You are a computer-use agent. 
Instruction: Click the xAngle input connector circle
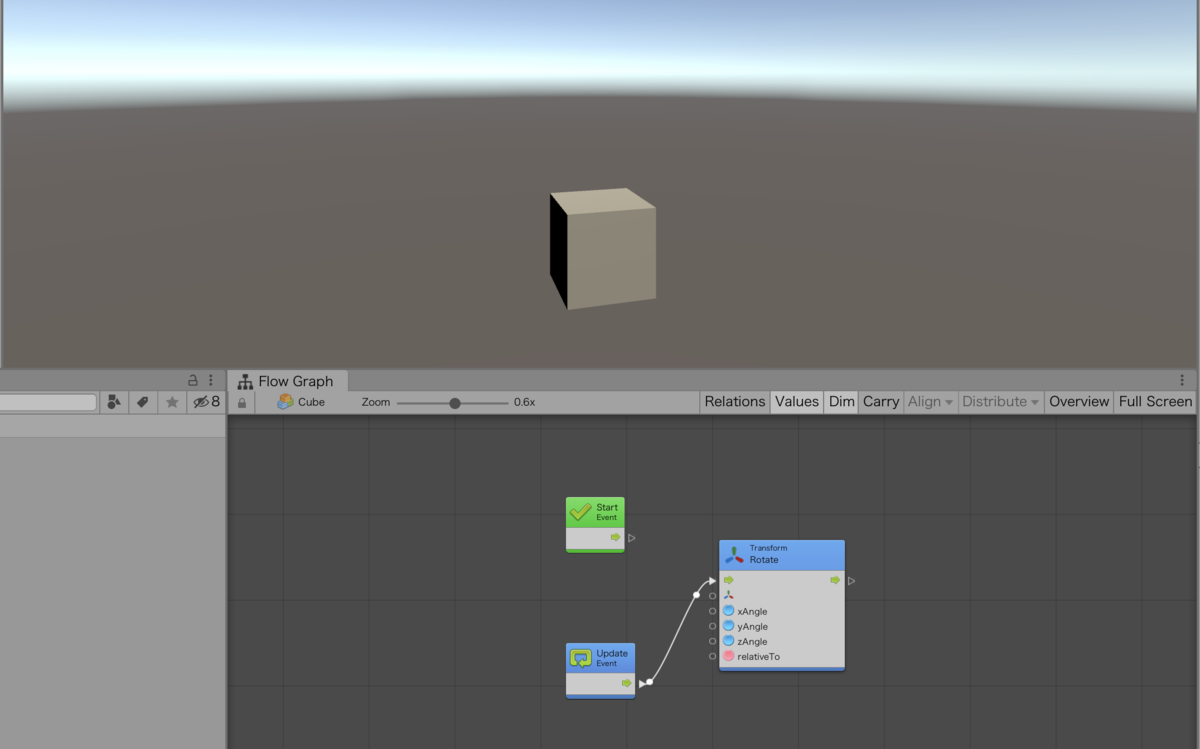(712, 611)
